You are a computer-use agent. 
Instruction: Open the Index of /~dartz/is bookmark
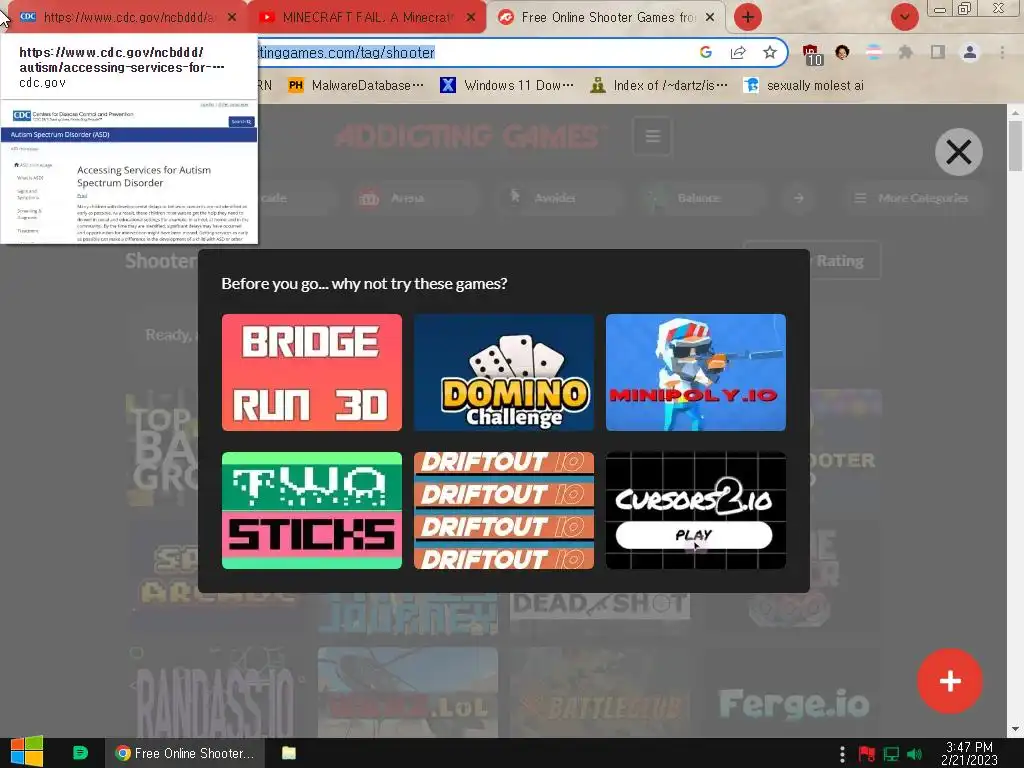click(x=659, y=86)
